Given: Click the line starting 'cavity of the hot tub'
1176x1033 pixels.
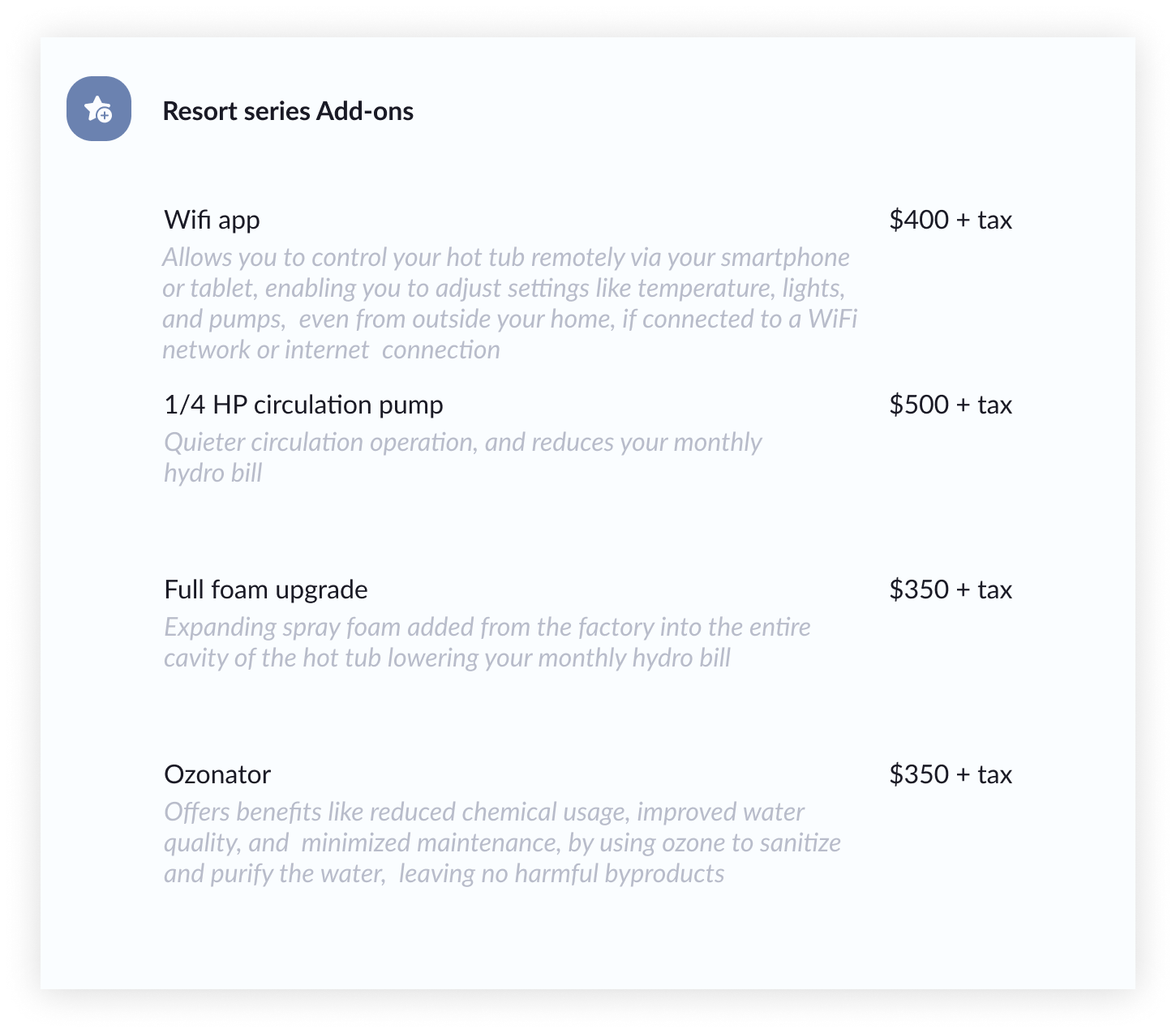Looking at the screenshot, I should [x=447, y=658].
